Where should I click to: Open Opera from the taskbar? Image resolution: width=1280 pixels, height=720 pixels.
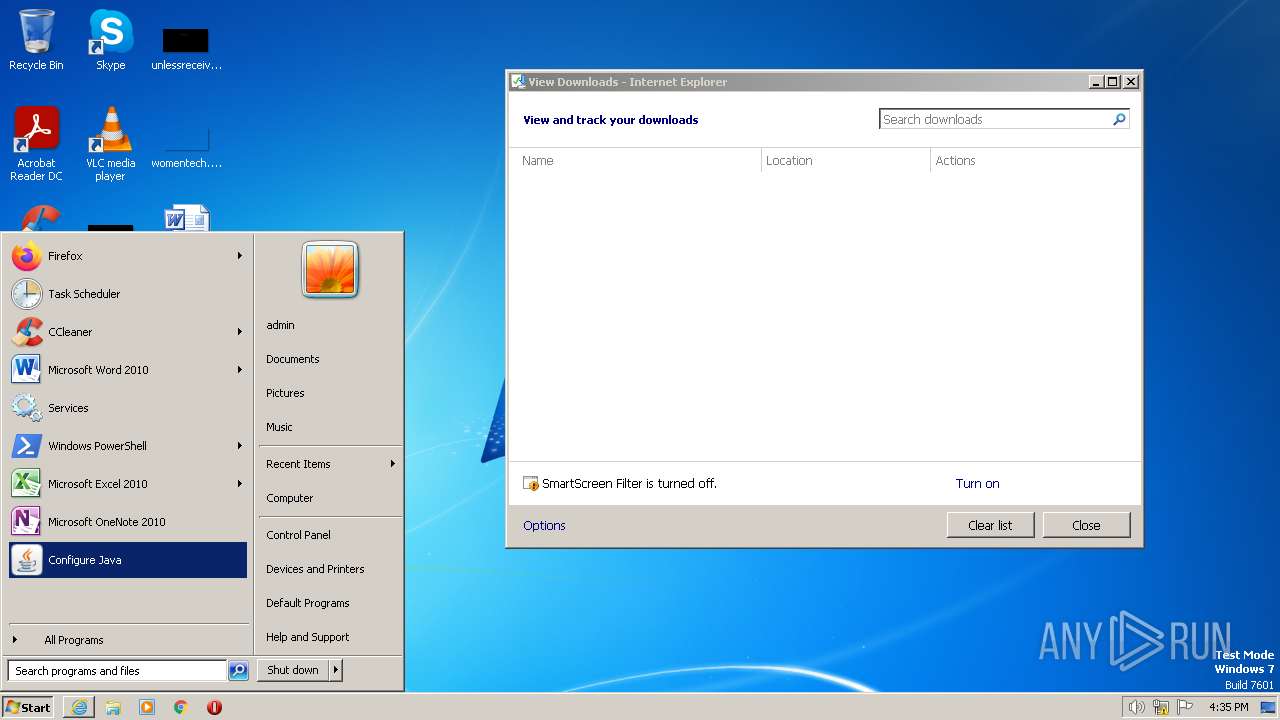pyautogui.click(x=214, y=707)
